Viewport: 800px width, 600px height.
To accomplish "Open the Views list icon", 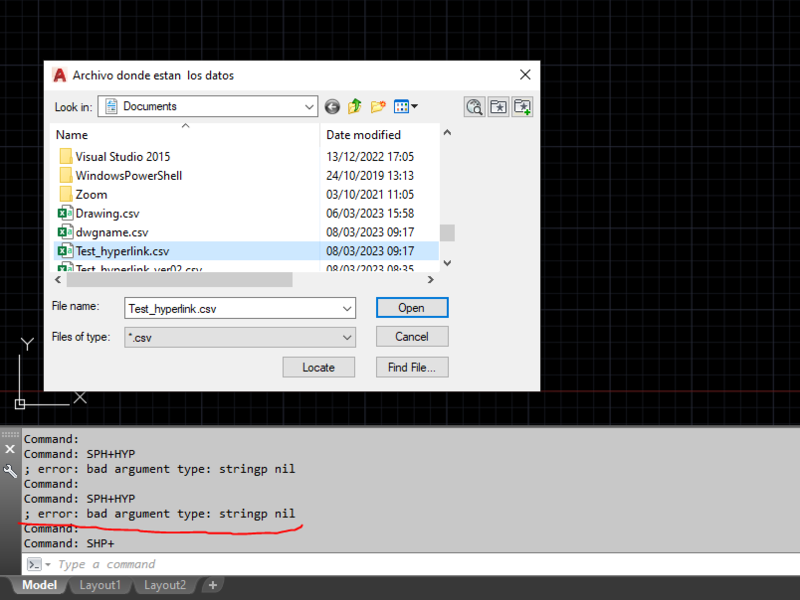I will point(404,106).
